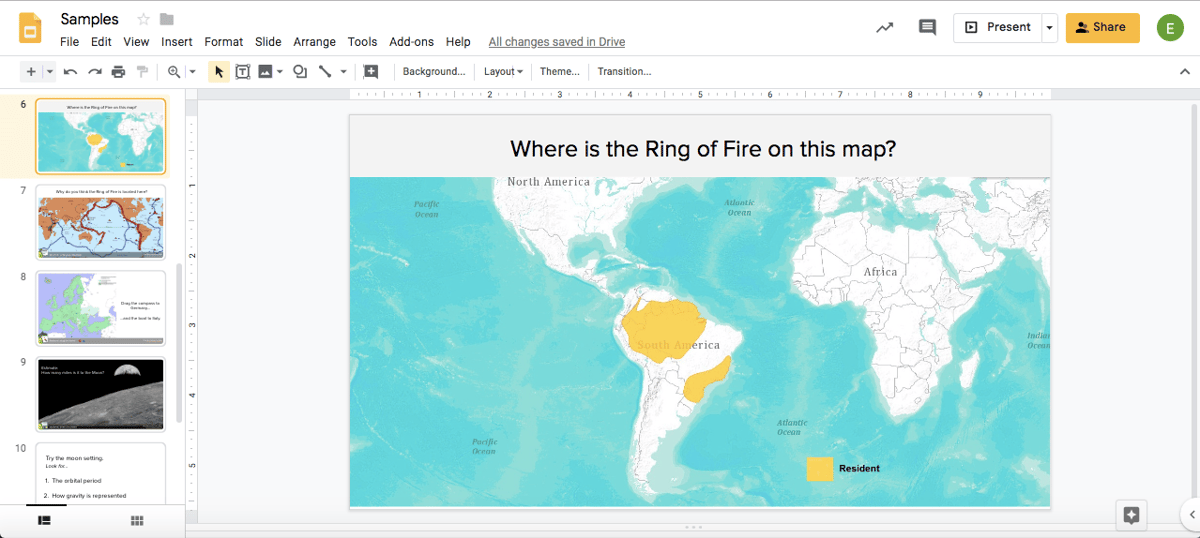Select the Shape tool

point(299,72)
